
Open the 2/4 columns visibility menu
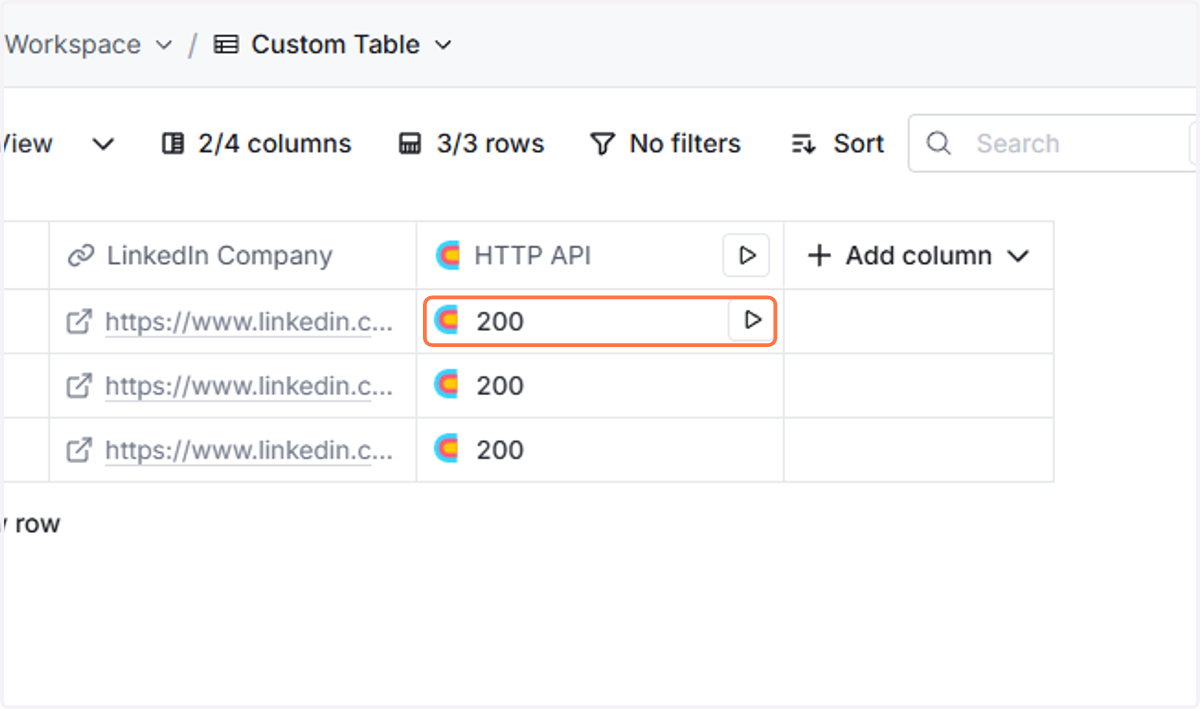tap(257, 144)
